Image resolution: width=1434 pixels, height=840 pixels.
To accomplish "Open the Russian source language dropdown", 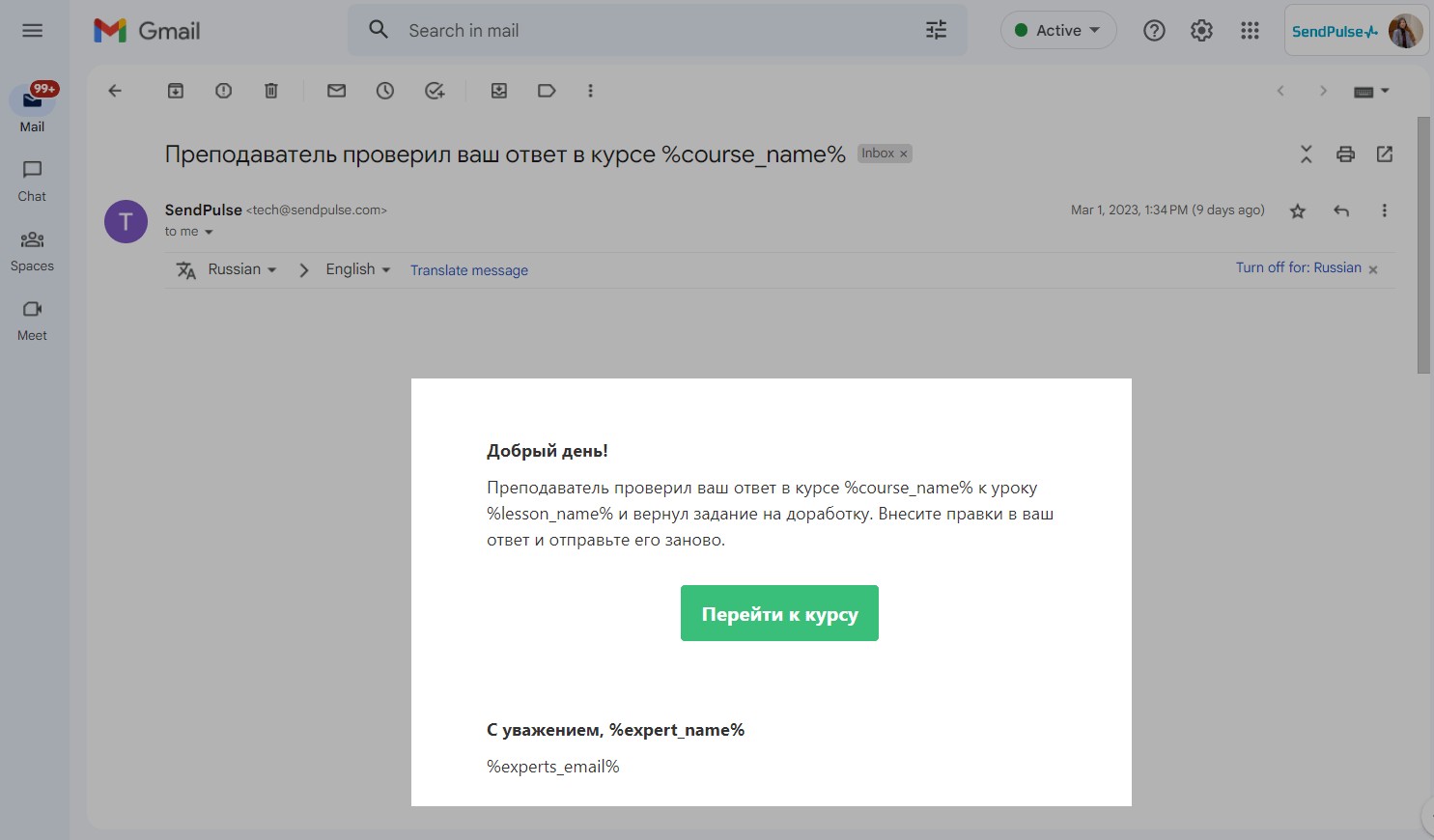I will tap(242, 269).
